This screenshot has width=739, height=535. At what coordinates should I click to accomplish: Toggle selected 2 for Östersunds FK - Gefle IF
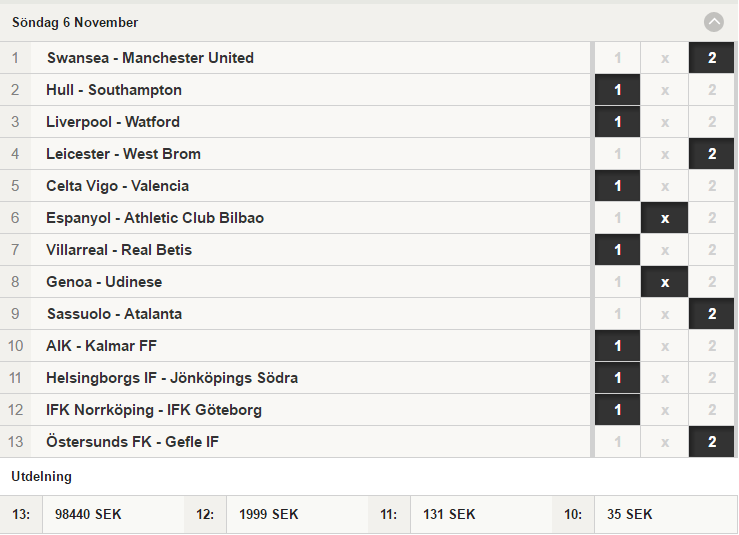coord(712,442)
